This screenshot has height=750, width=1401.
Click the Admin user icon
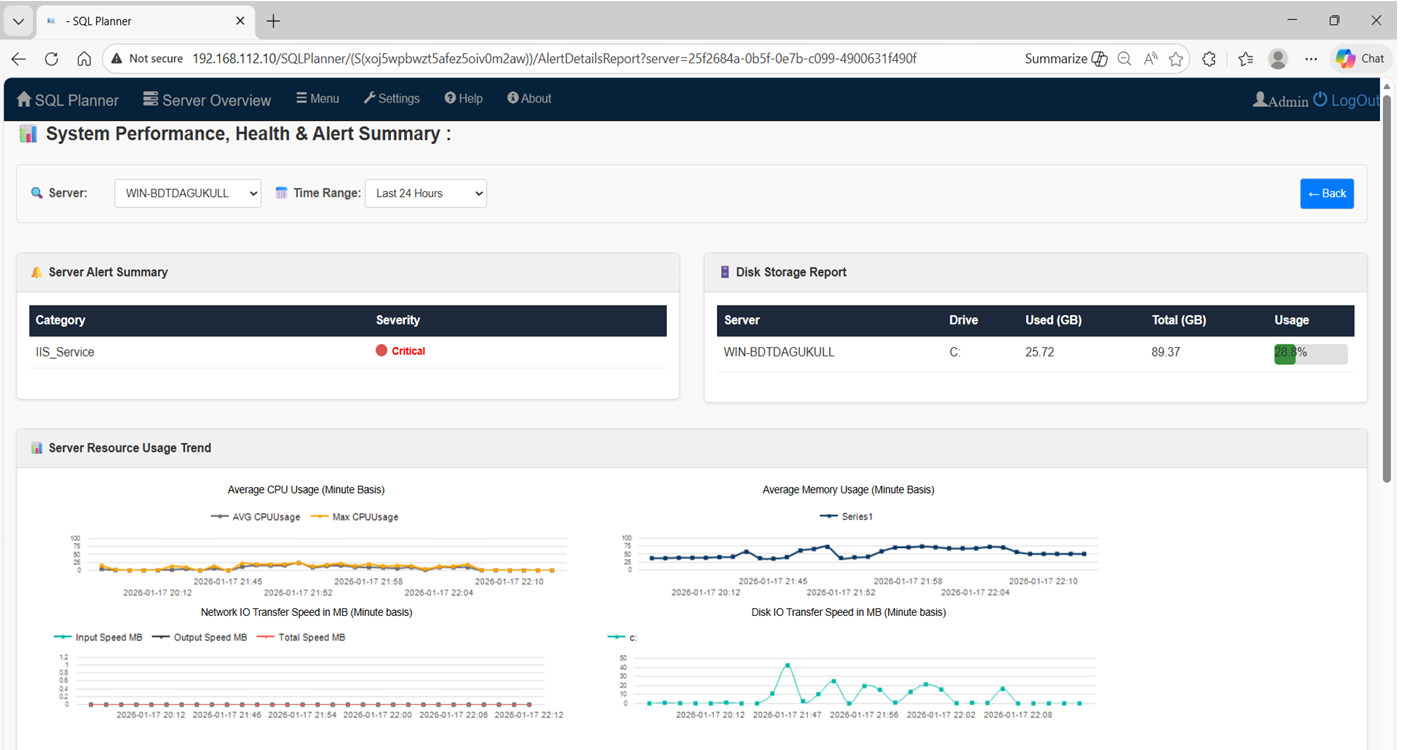tap(1259, 99)
